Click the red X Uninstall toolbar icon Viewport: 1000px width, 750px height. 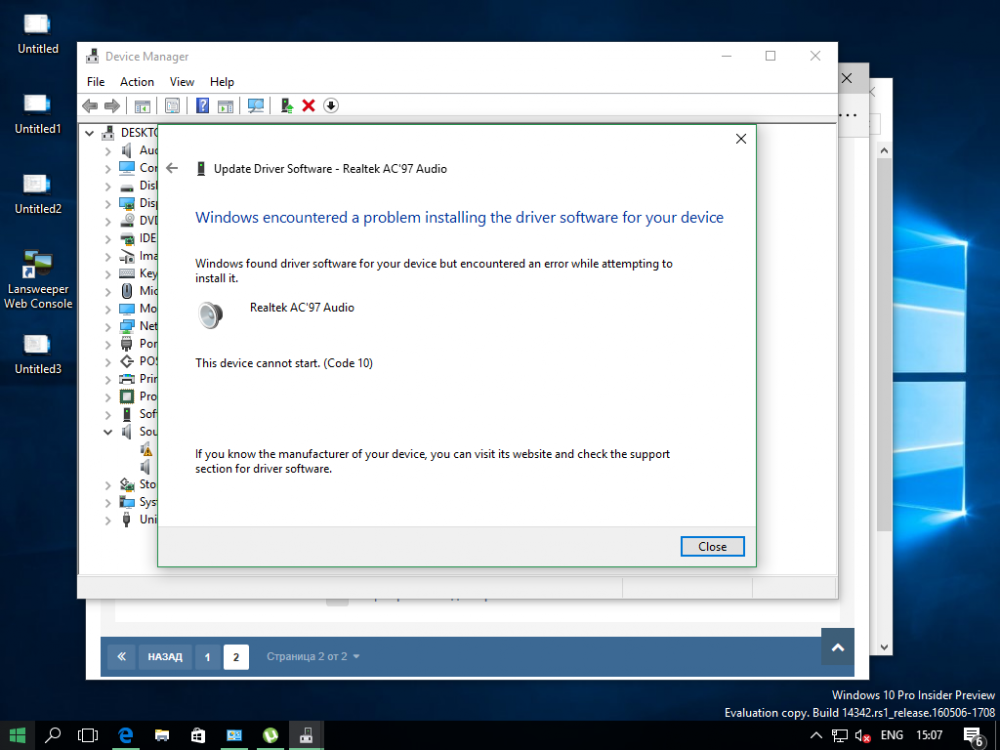point(309,106)
